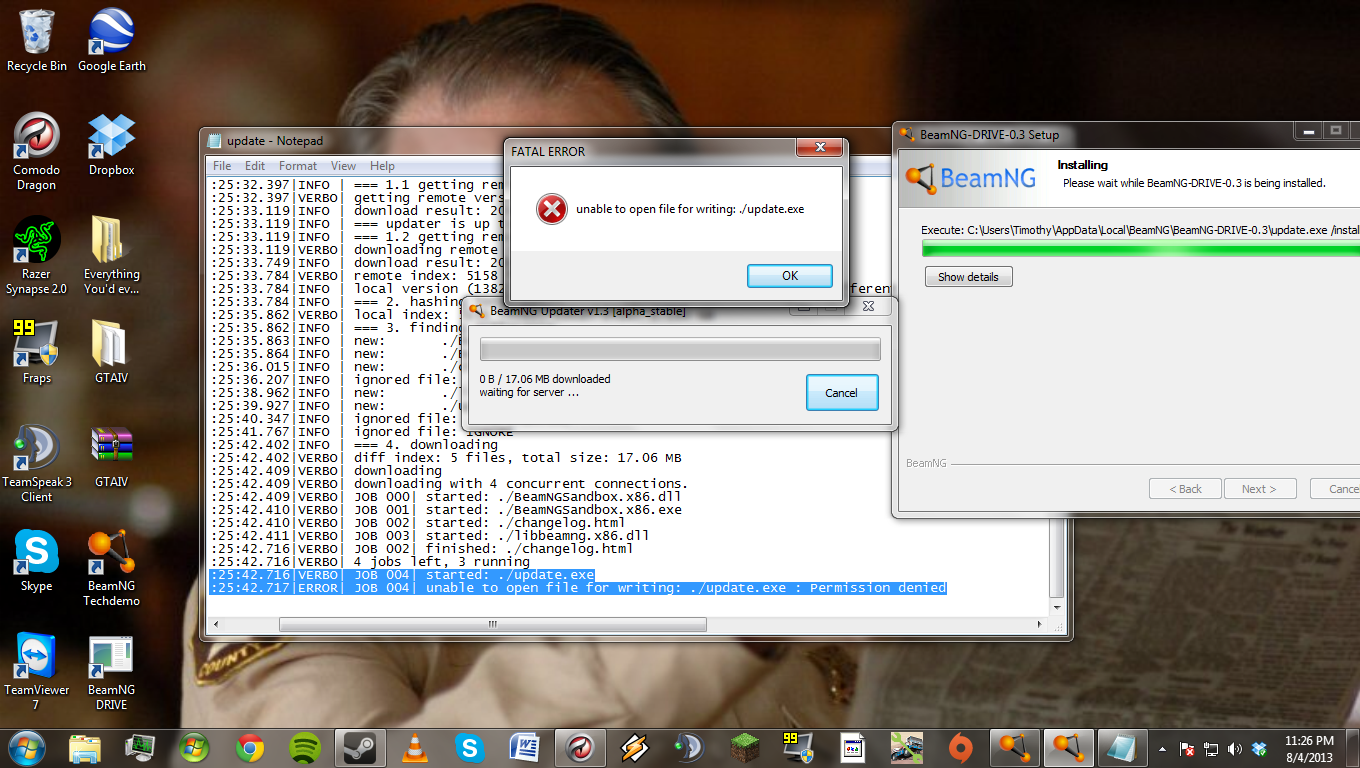Viewport: 1360px width, 768px height.
Task: Click the 'Permission denied' error line in Notepad
Action: click(x=578, y=588)
